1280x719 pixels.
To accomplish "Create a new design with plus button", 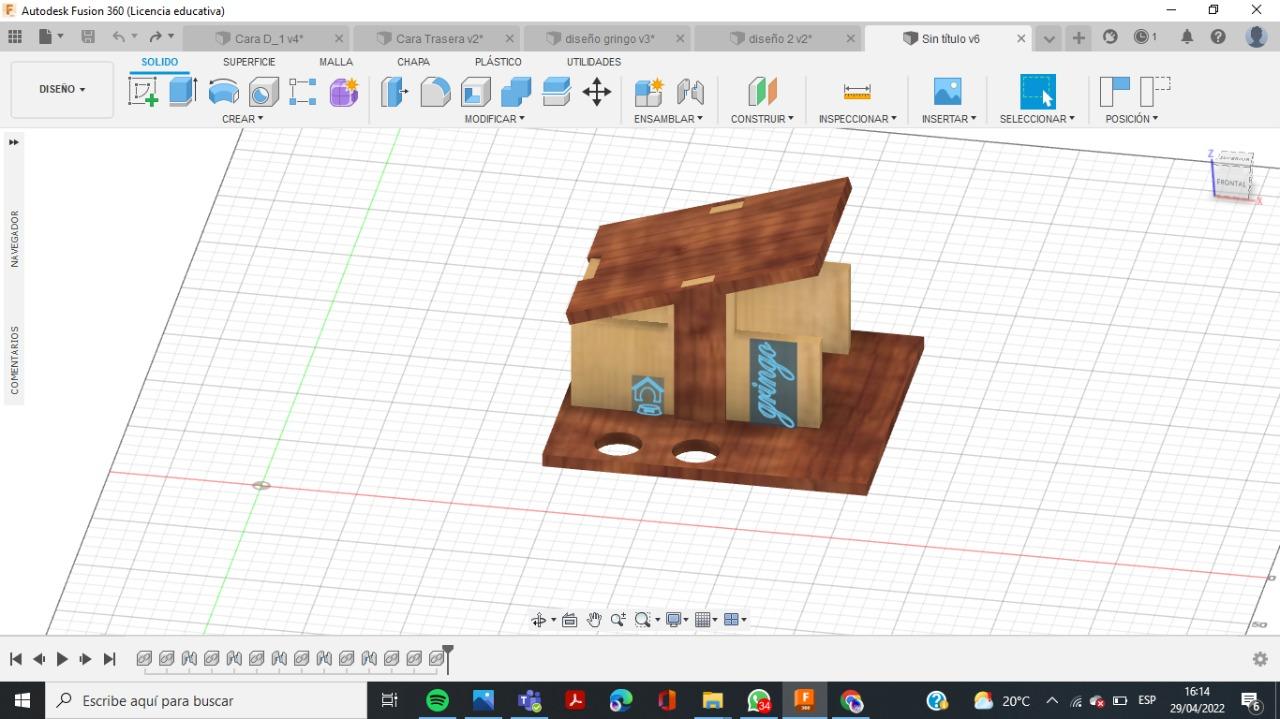I will coord(1078,38).
